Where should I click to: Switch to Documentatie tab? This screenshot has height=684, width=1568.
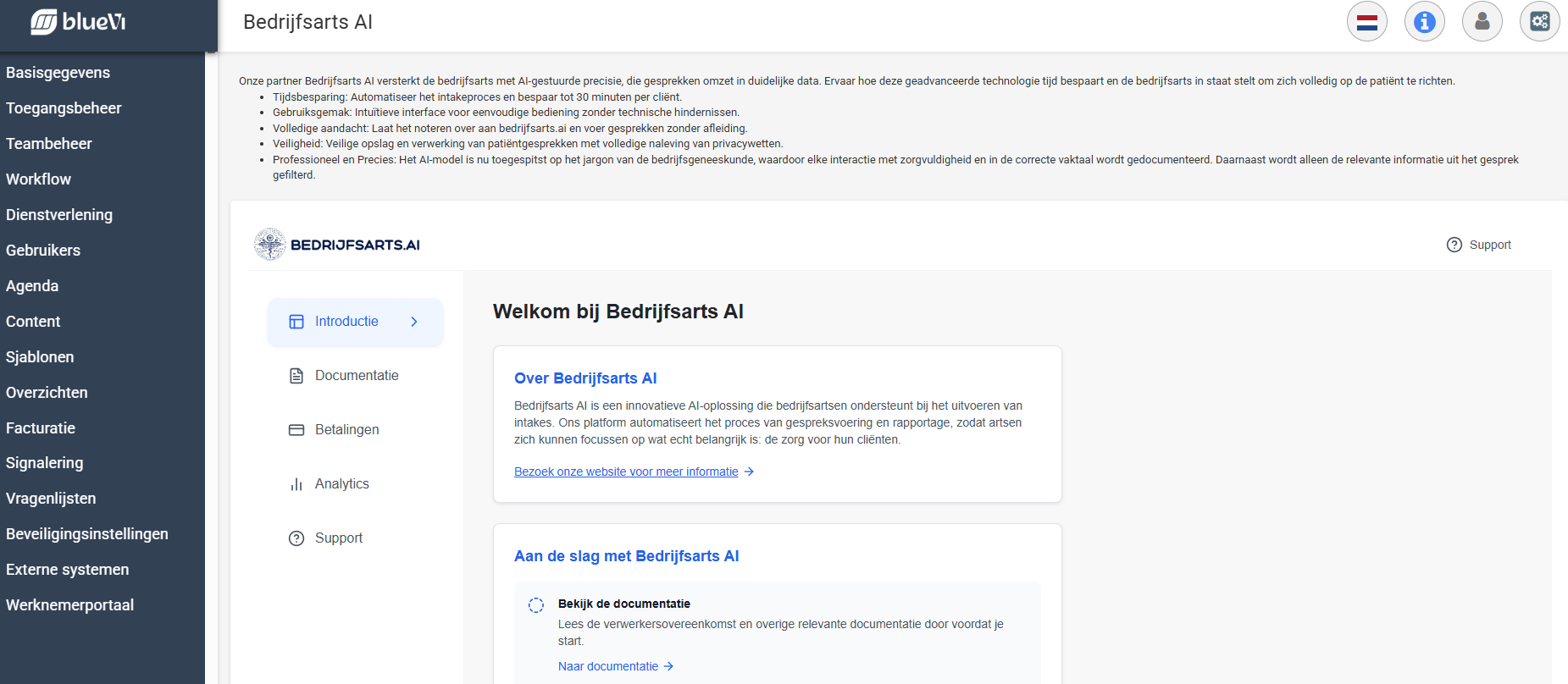tap(355, 376)
